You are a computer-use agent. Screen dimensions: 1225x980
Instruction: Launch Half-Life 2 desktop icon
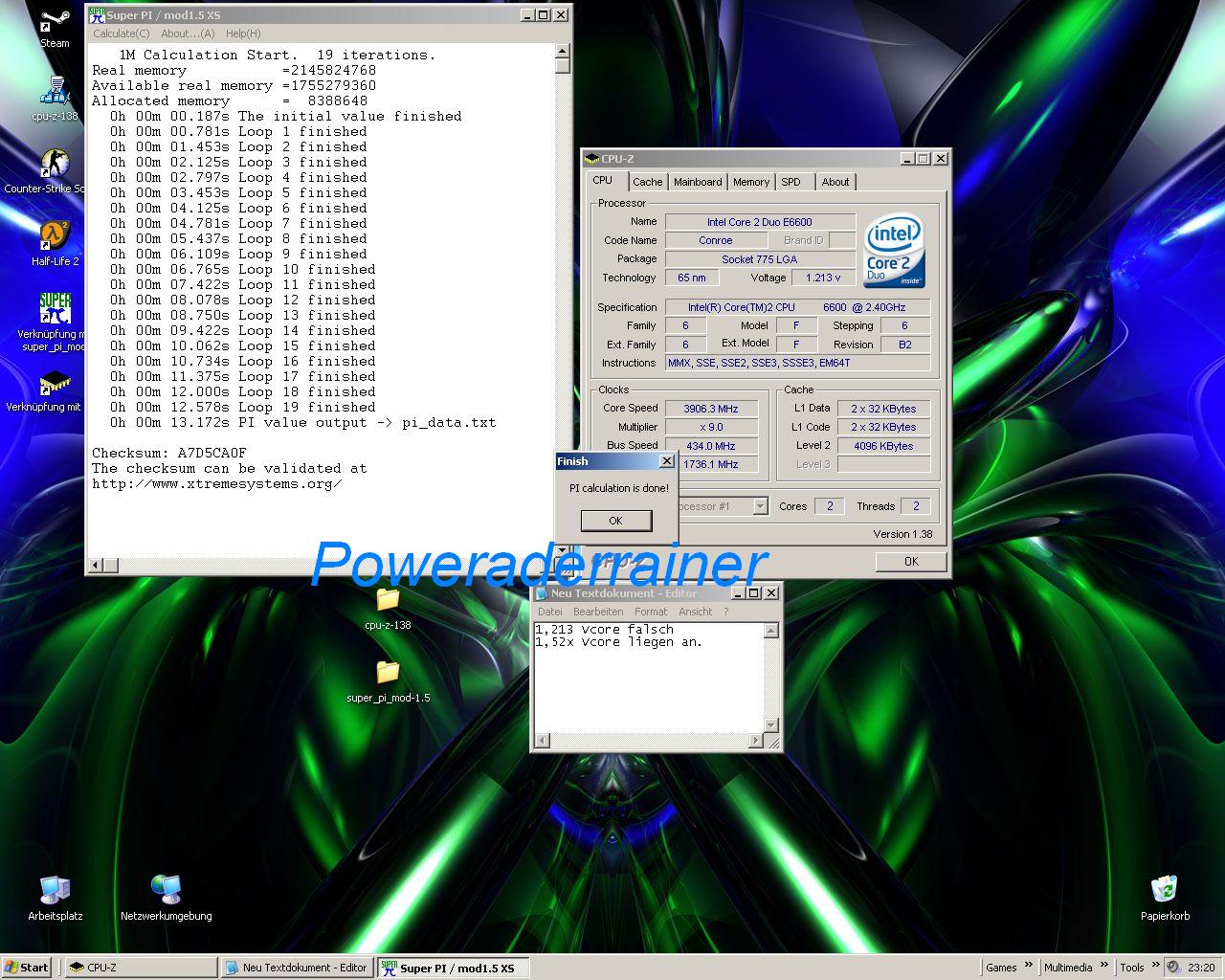coord(55,237)
